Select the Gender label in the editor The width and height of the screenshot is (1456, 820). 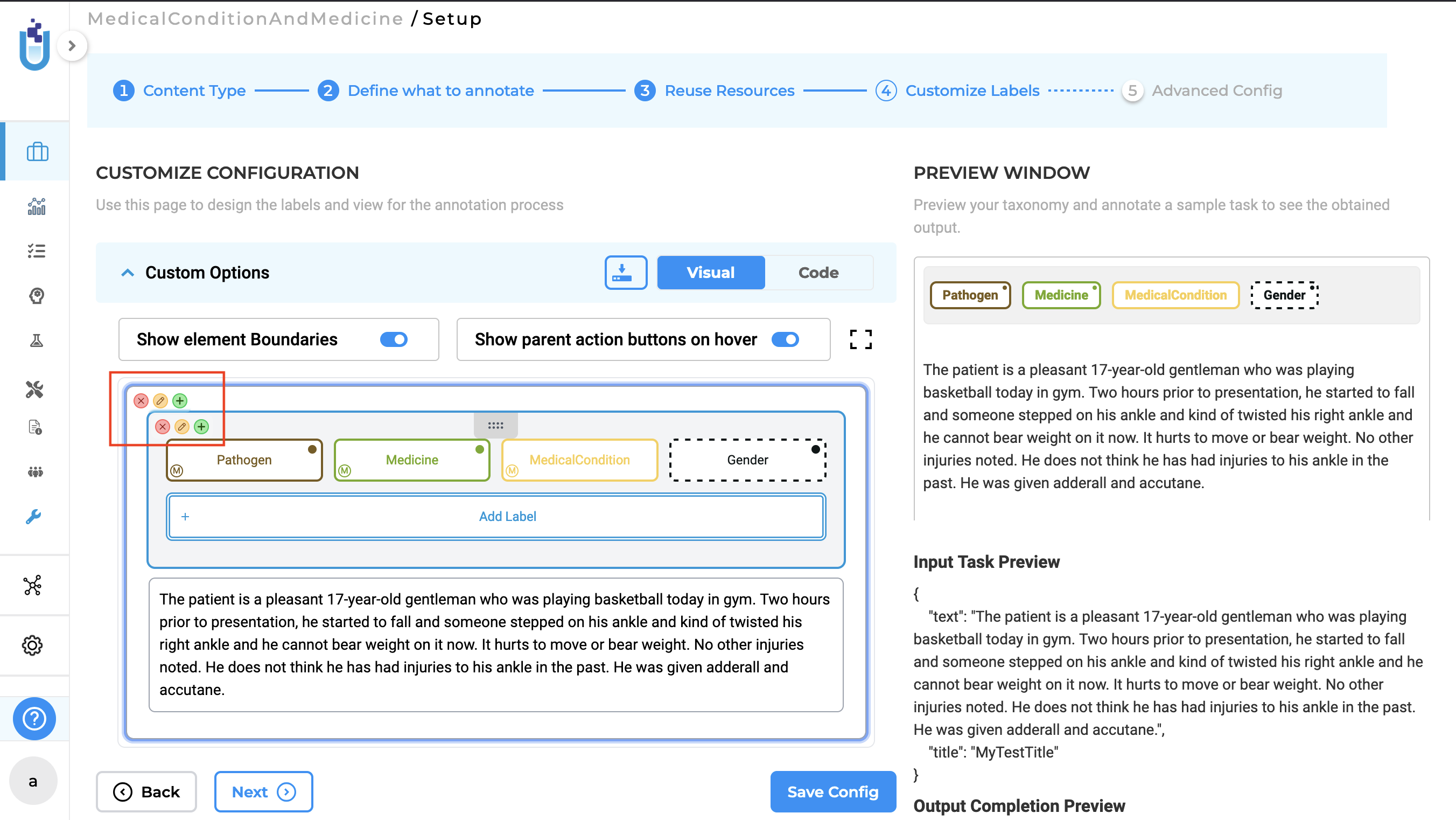(x=748, y=460)
